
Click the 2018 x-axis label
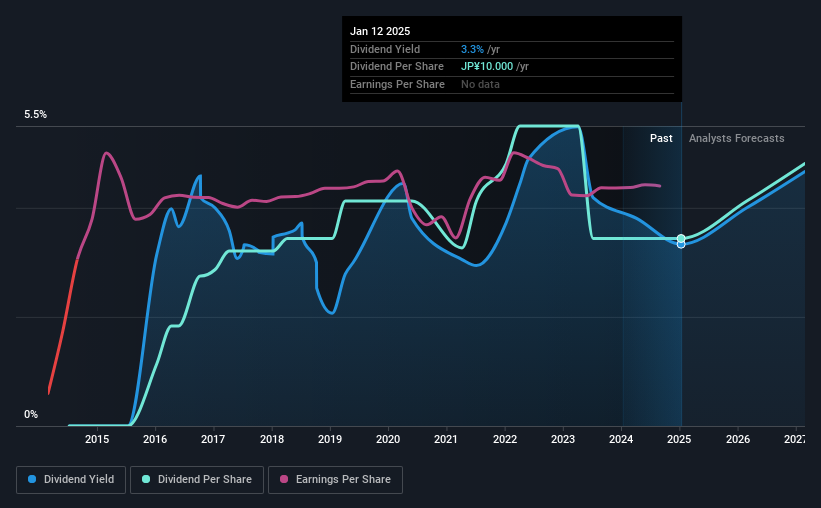click(272, 439)
